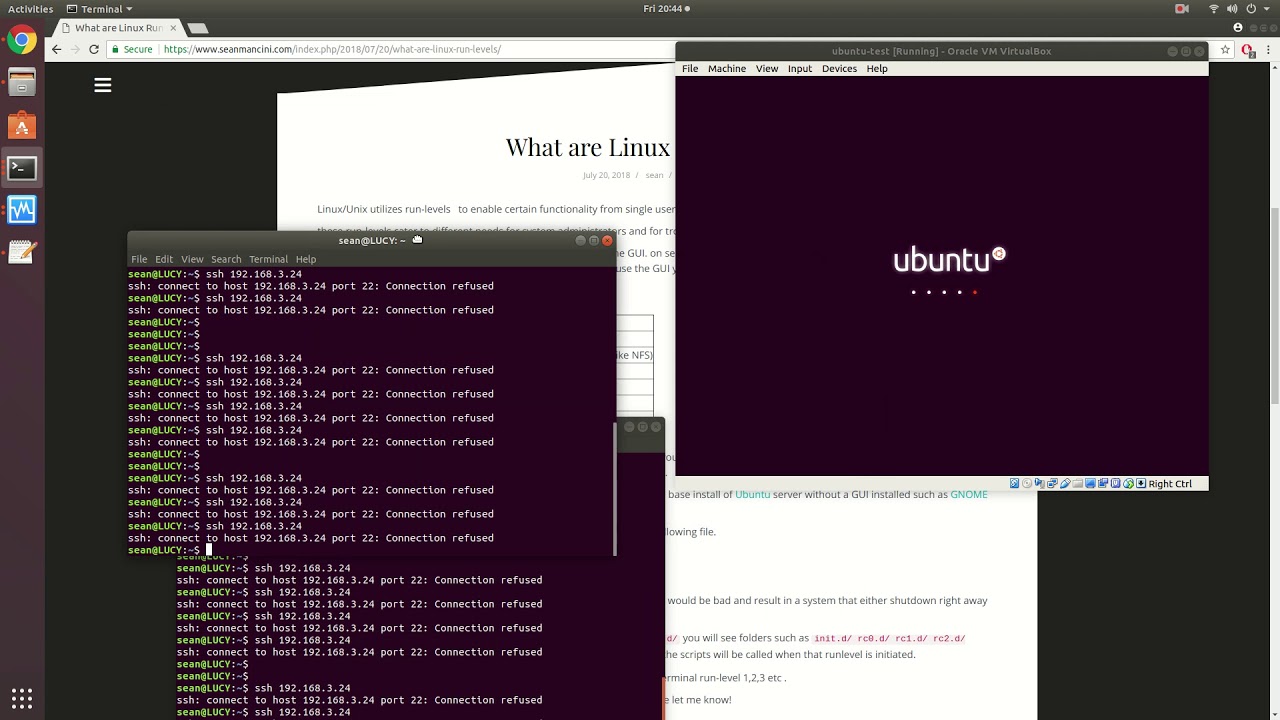
Task: Open the VirtualBox Input menu
Action: [800, 68]
